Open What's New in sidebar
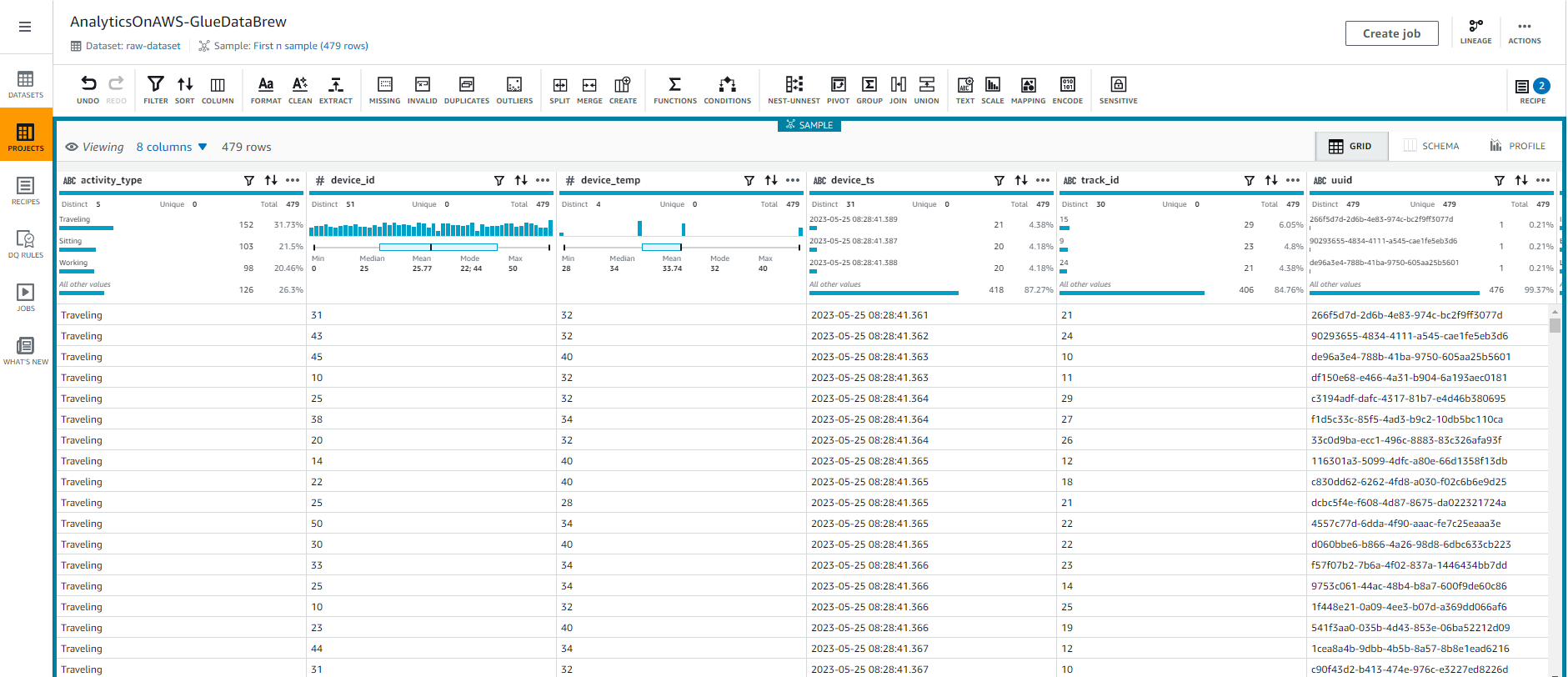 [x=26, y=351]
